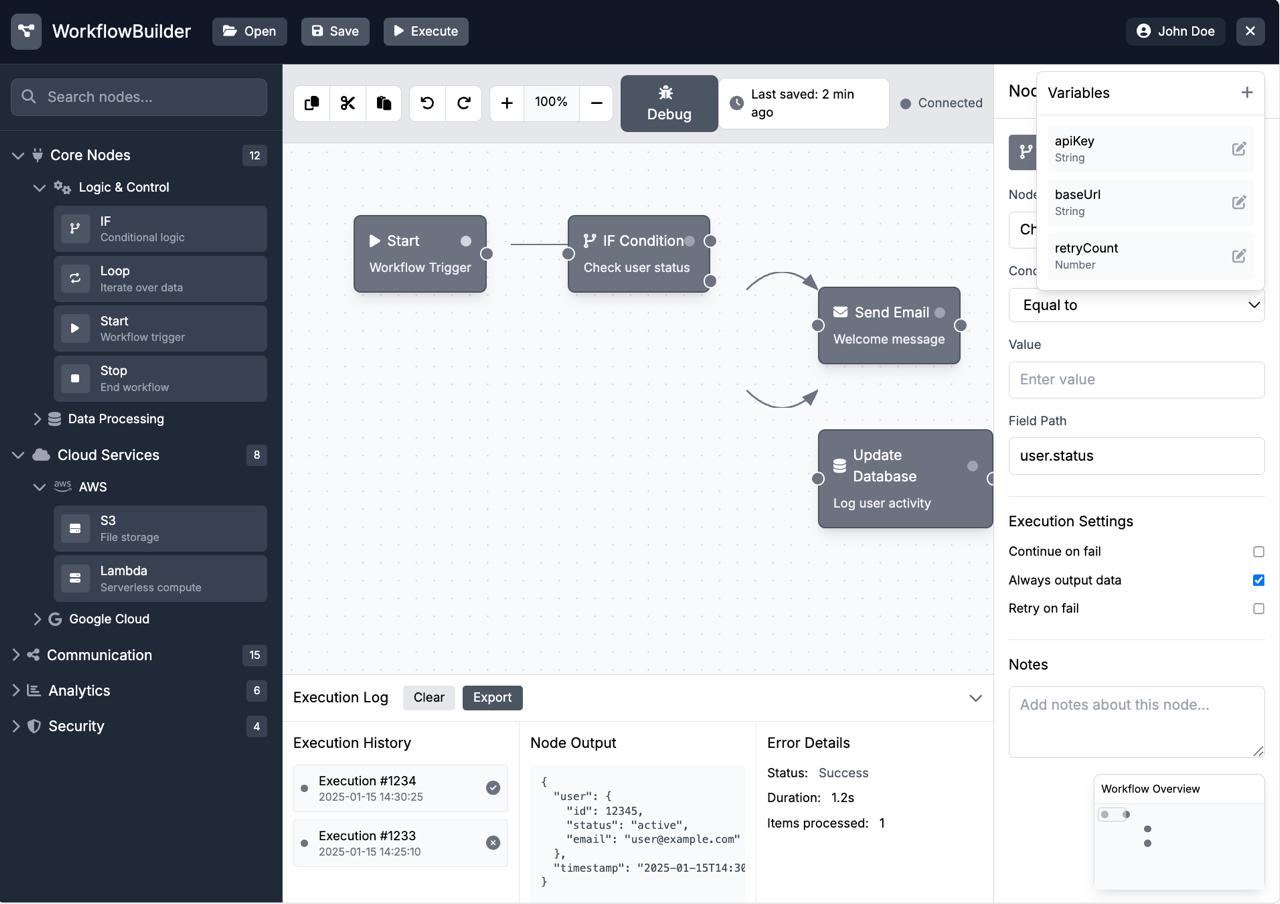Collapse the Execution Log panel

pos(975,698)
